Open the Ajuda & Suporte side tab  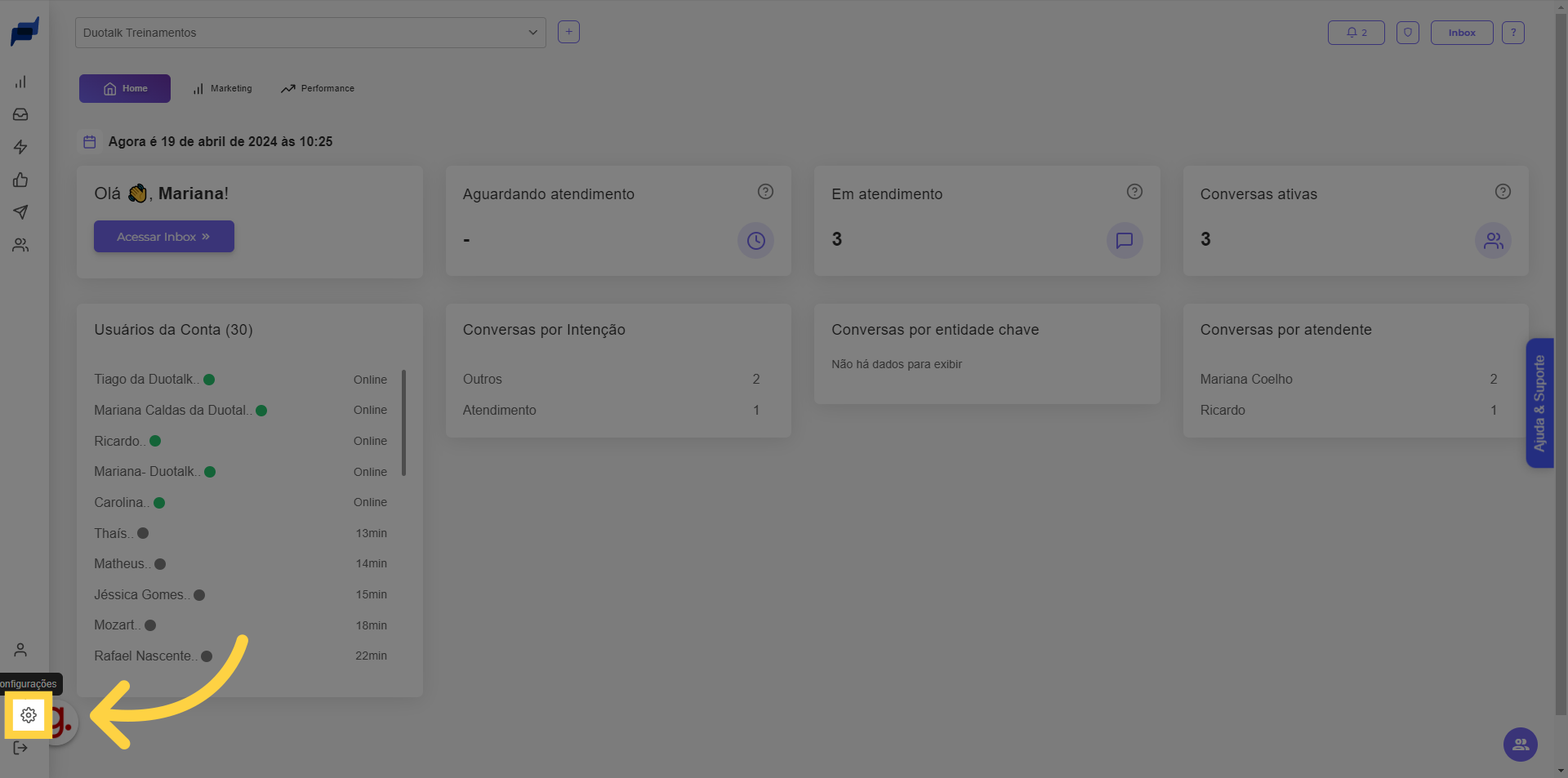point(1539,403)
